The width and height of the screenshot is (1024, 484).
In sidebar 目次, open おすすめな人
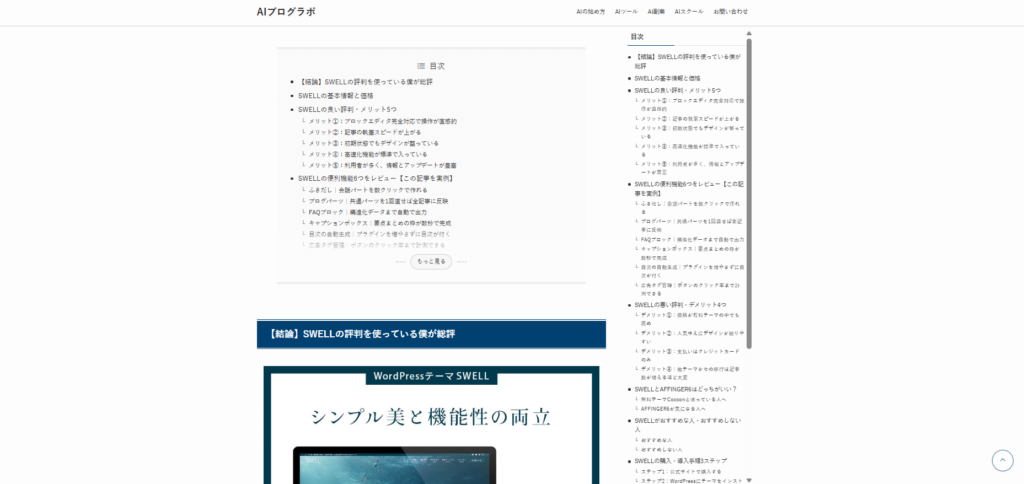pyautogui.click(x=656, y=440)
